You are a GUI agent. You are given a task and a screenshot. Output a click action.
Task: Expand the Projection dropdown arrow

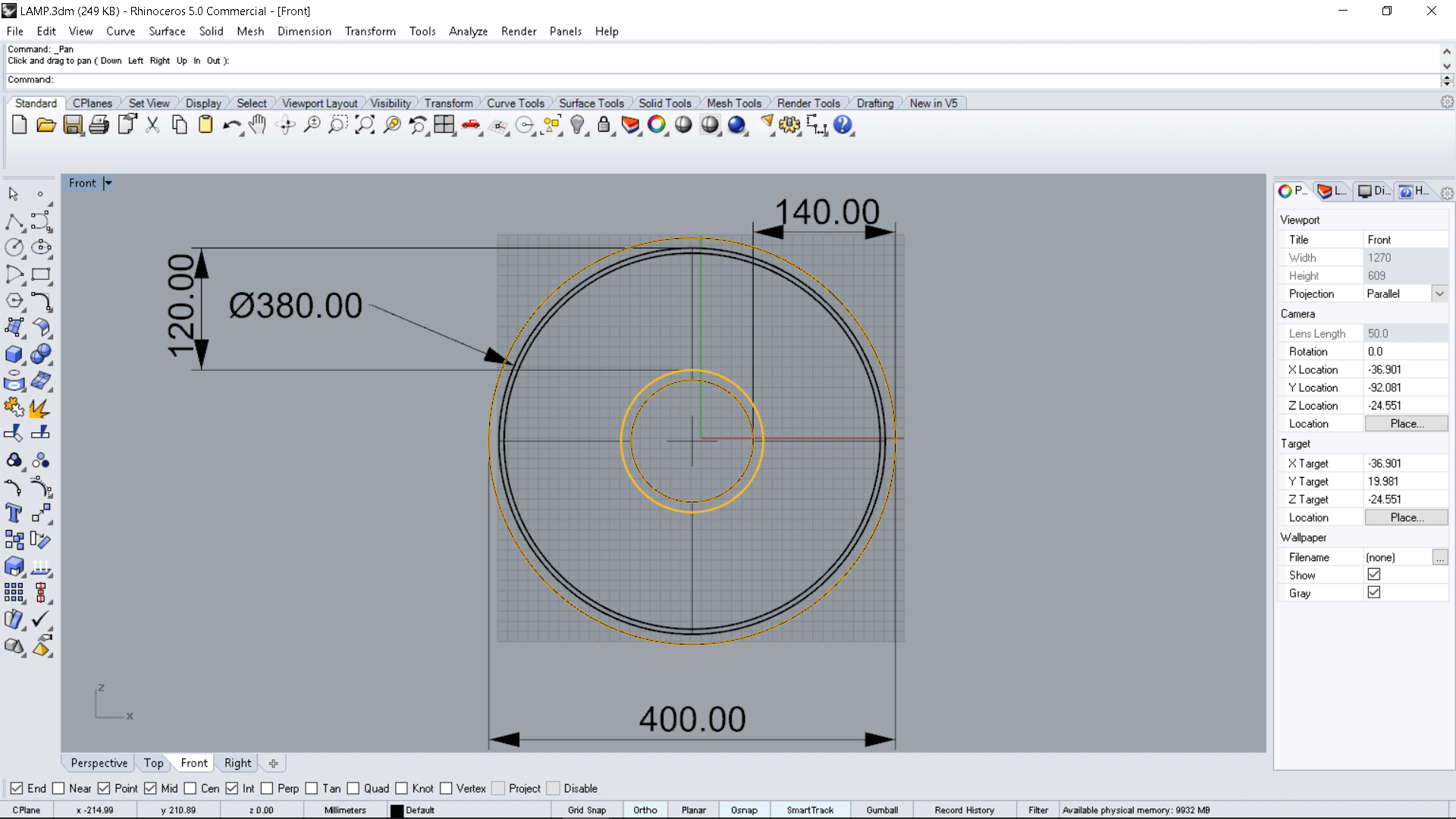[x=1439, y=294]
